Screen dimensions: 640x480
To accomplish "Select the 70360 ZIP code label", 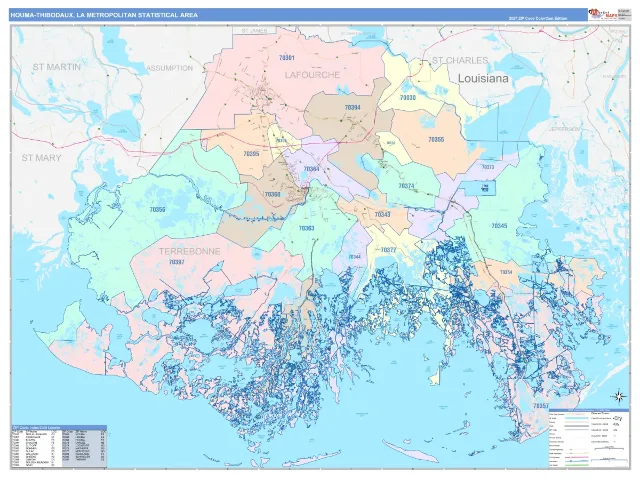I will pyautogui.click(x=272, y=194).
